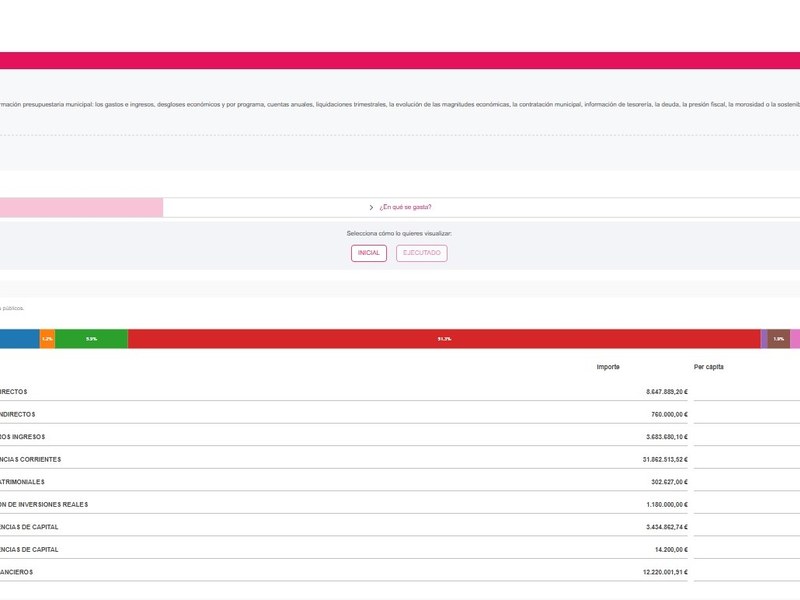The height and width of the screenshot is (600, 800).
Task: Click the orange 1.2% bar segment
Action: (x=47, y=339)
